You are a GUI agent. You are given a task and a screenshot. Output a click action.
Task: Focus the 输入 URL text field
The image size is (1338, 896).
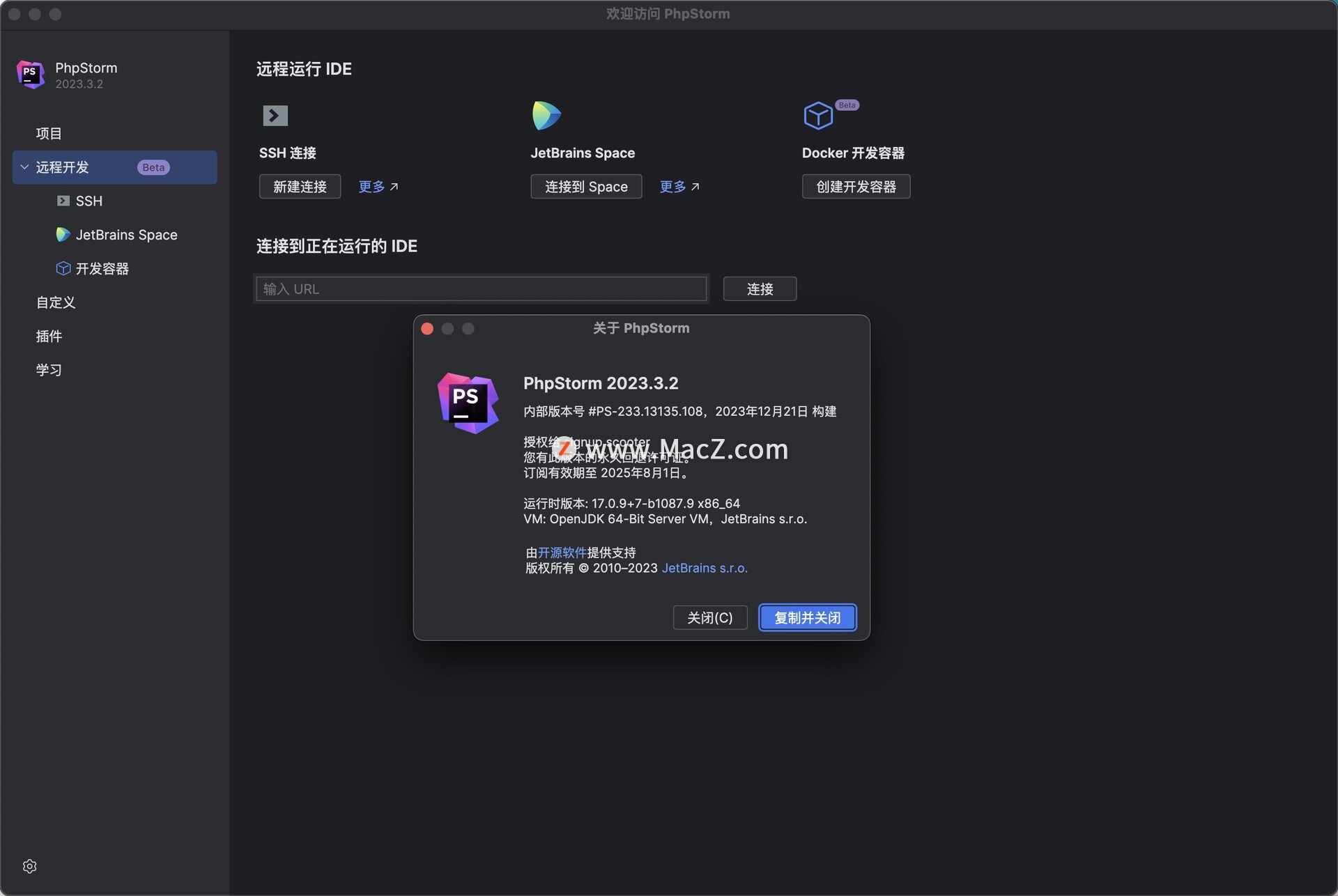coord(482,288)
